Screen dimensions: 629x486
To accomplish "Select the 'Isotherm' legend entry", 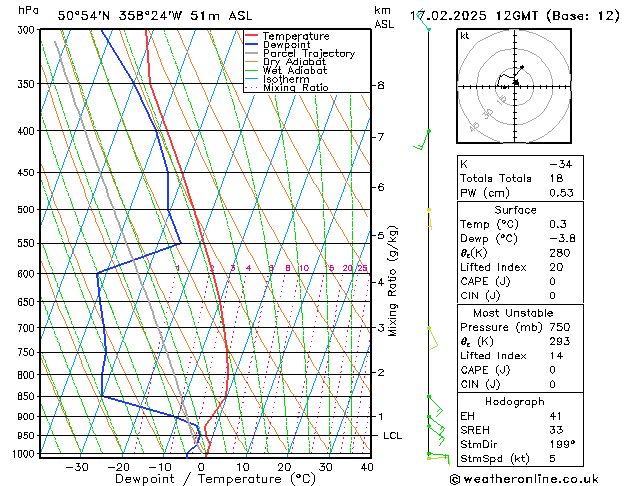I will click(277, 79).
